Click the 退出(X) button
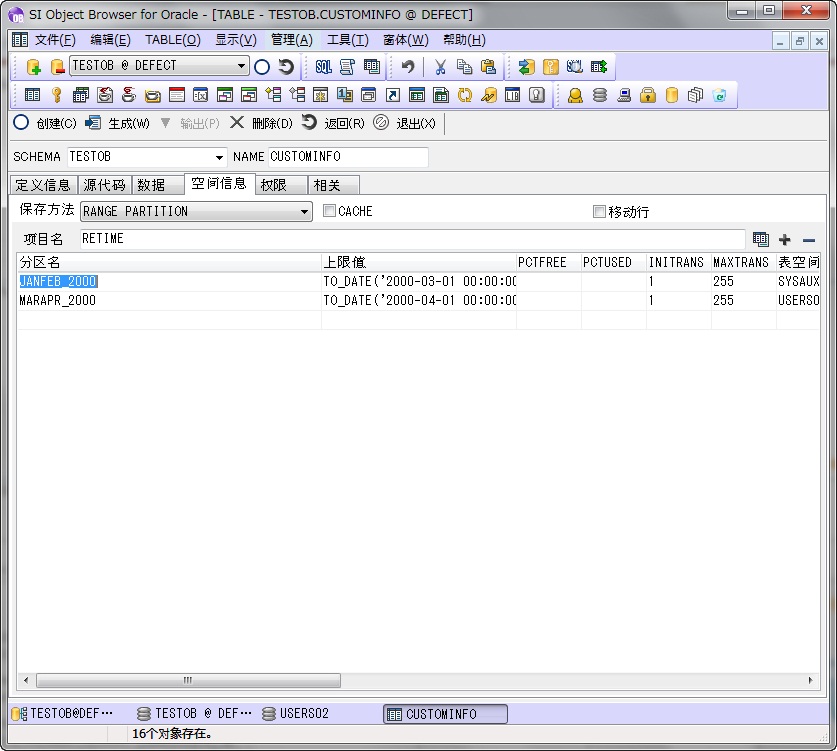Viewport: 837px width, 751px height. coord(405,123)
